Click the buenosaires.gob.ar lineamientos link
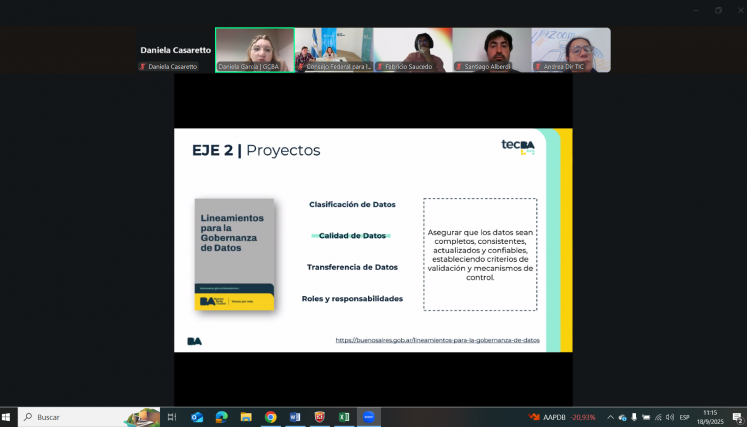This screenshot has height=427, width=747. 437,340
